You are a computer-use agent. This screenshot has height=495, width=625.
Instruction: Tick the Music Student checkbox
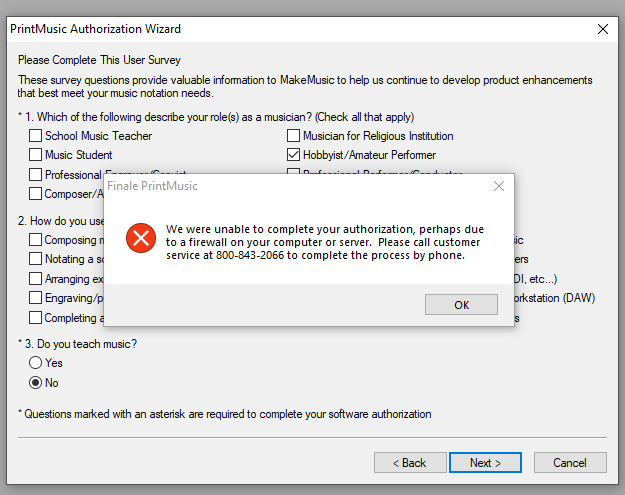36,155
